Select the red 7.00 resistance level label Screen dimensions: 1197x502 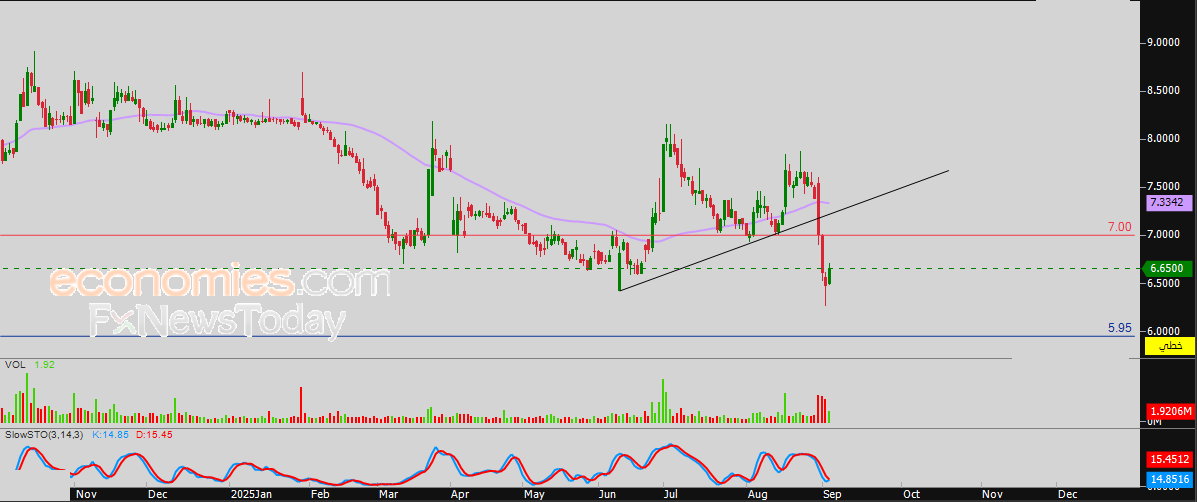pos(1120,227)
